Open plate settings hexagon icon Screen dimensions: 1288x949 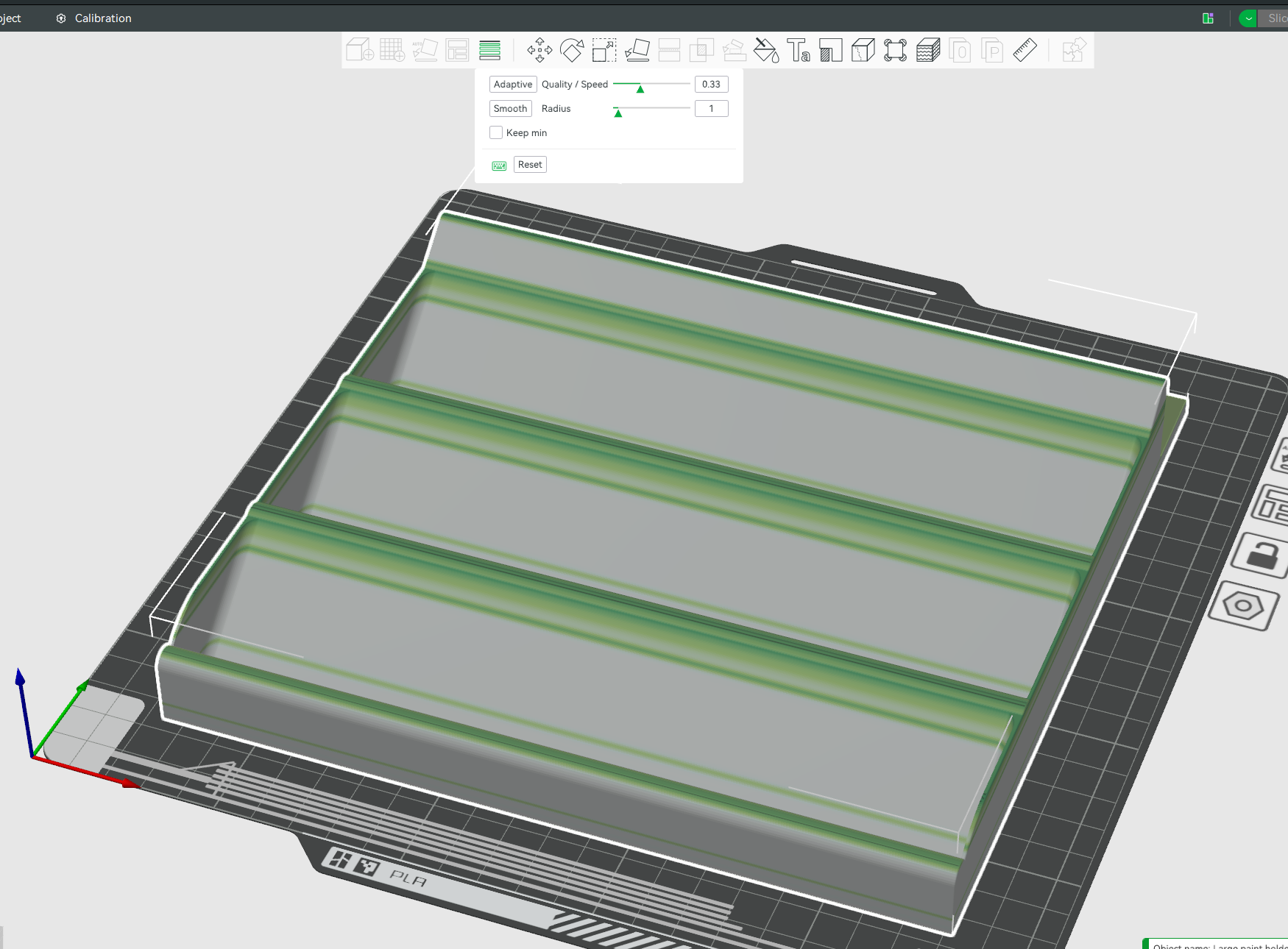tap(1243, 606)
